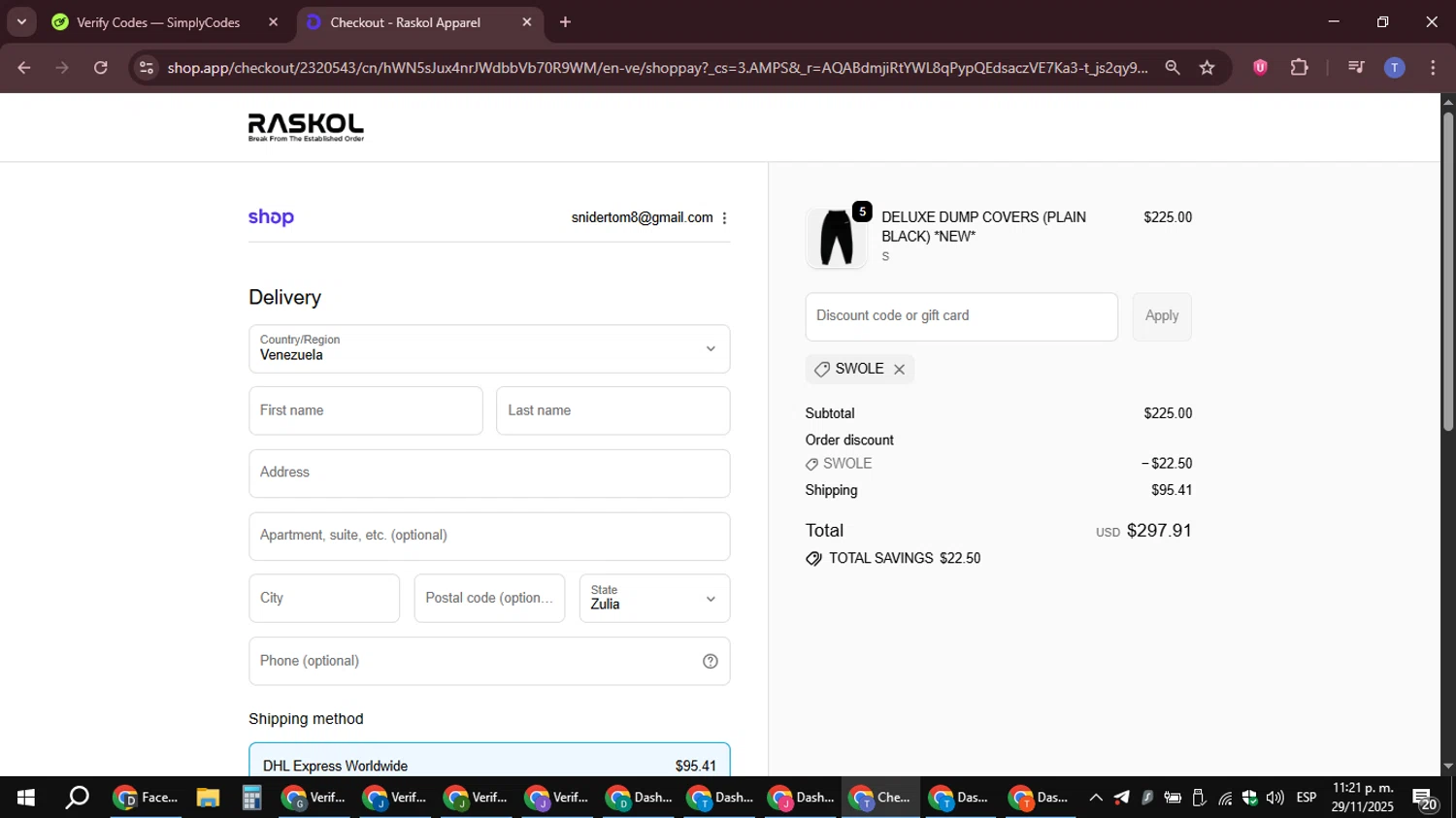The width and height of the screenshot is (1456, 818).
Task: Switch to Verify Codes — SimplyCodes tab
Action: point(158,22)
